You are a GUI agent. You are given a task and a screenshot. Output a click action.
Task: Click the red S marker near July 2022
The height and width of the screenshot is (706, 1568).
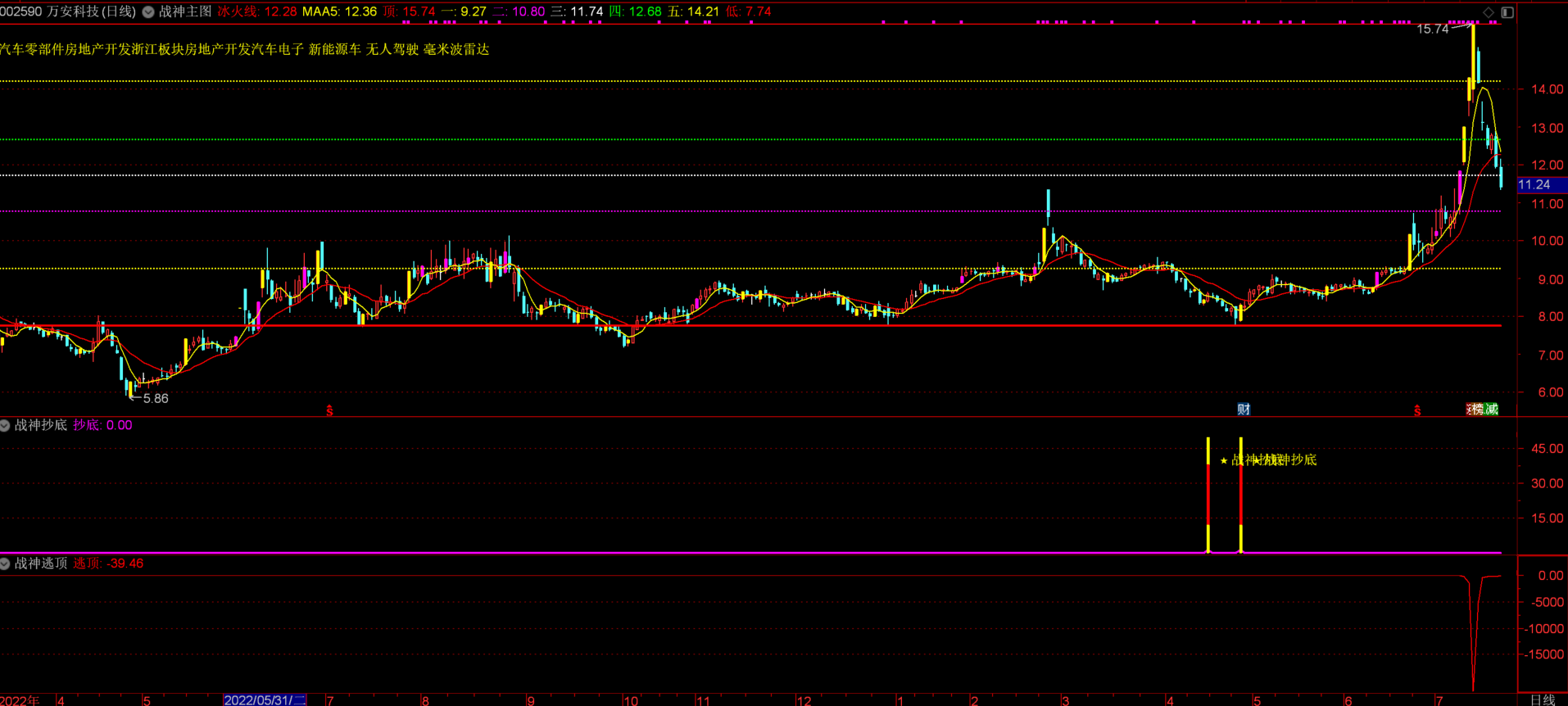(x=329, y=410)
